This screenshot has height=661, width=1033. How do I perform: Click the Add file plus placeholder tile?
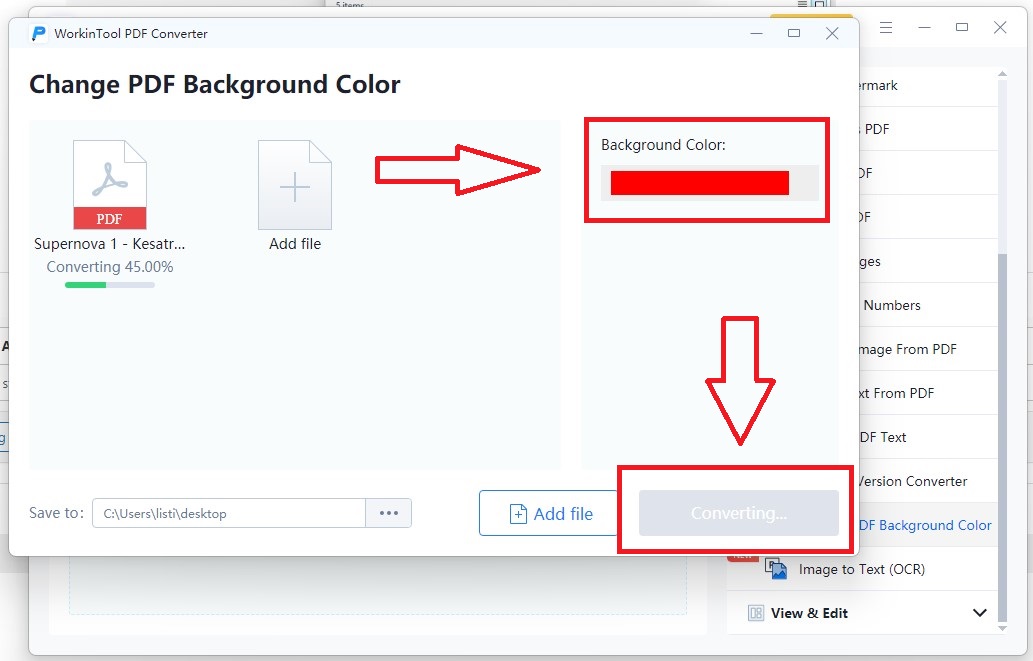294,185
